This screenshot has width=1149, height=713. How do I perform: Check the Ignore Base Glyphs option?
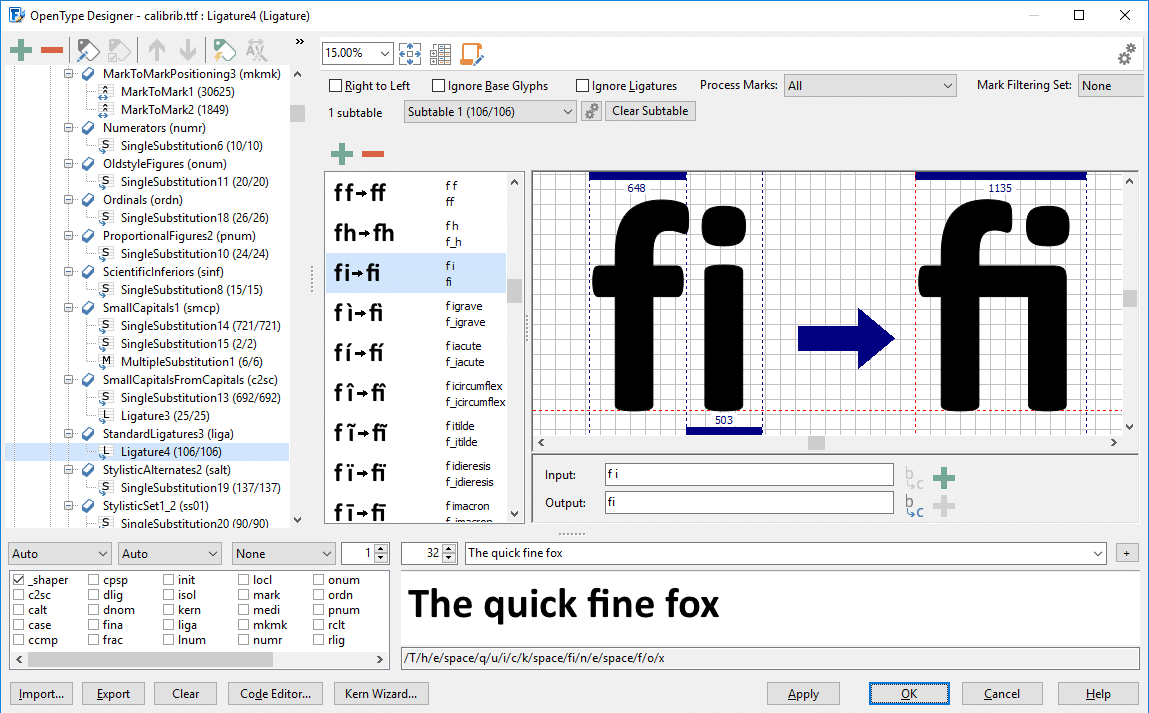[x=438, y=85]
